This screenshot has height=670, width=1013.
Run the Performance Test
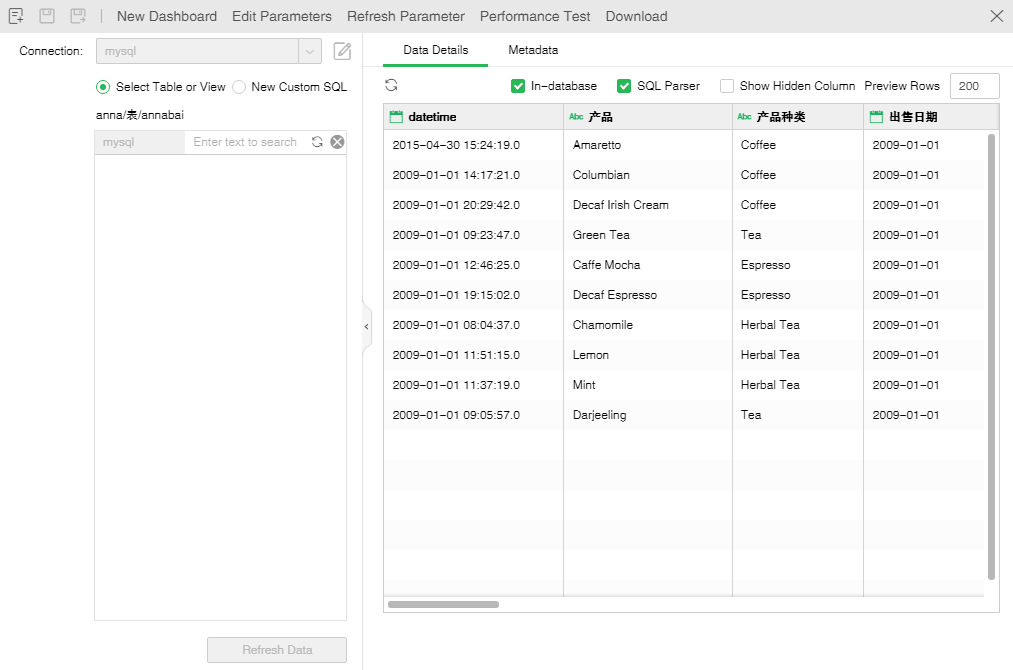tap(535, 16)
